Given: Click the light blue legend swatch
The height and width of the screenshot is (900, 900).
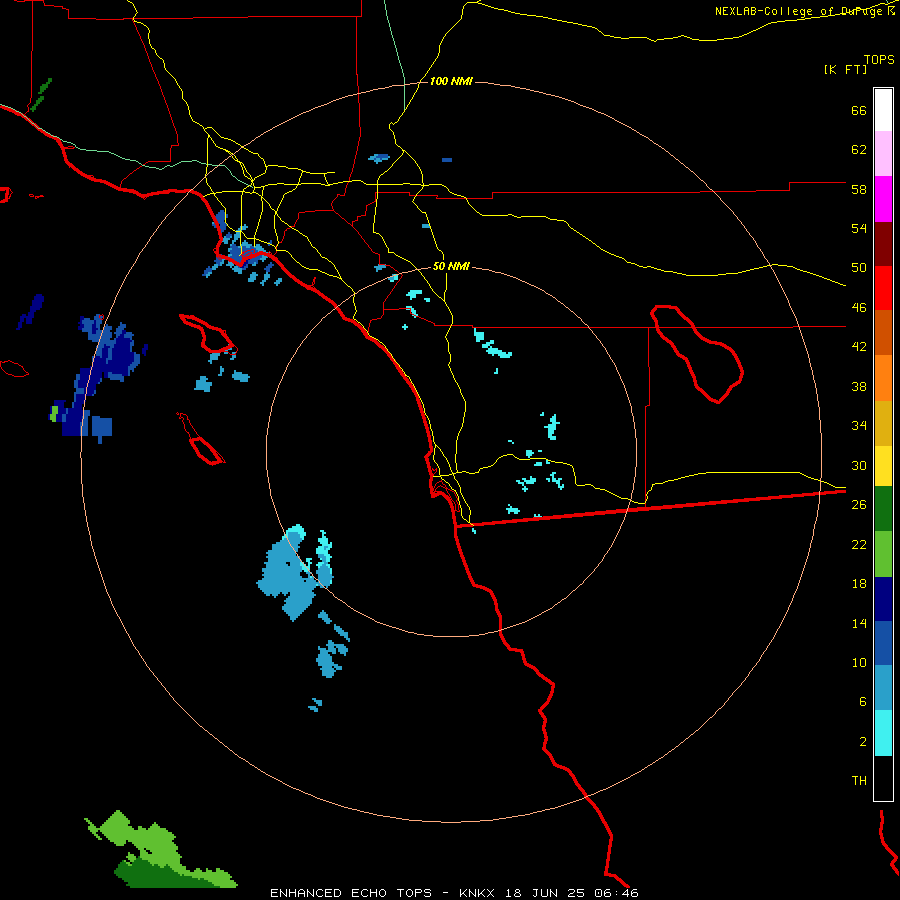Looking at the screenshot, I should tap(883, 688).
